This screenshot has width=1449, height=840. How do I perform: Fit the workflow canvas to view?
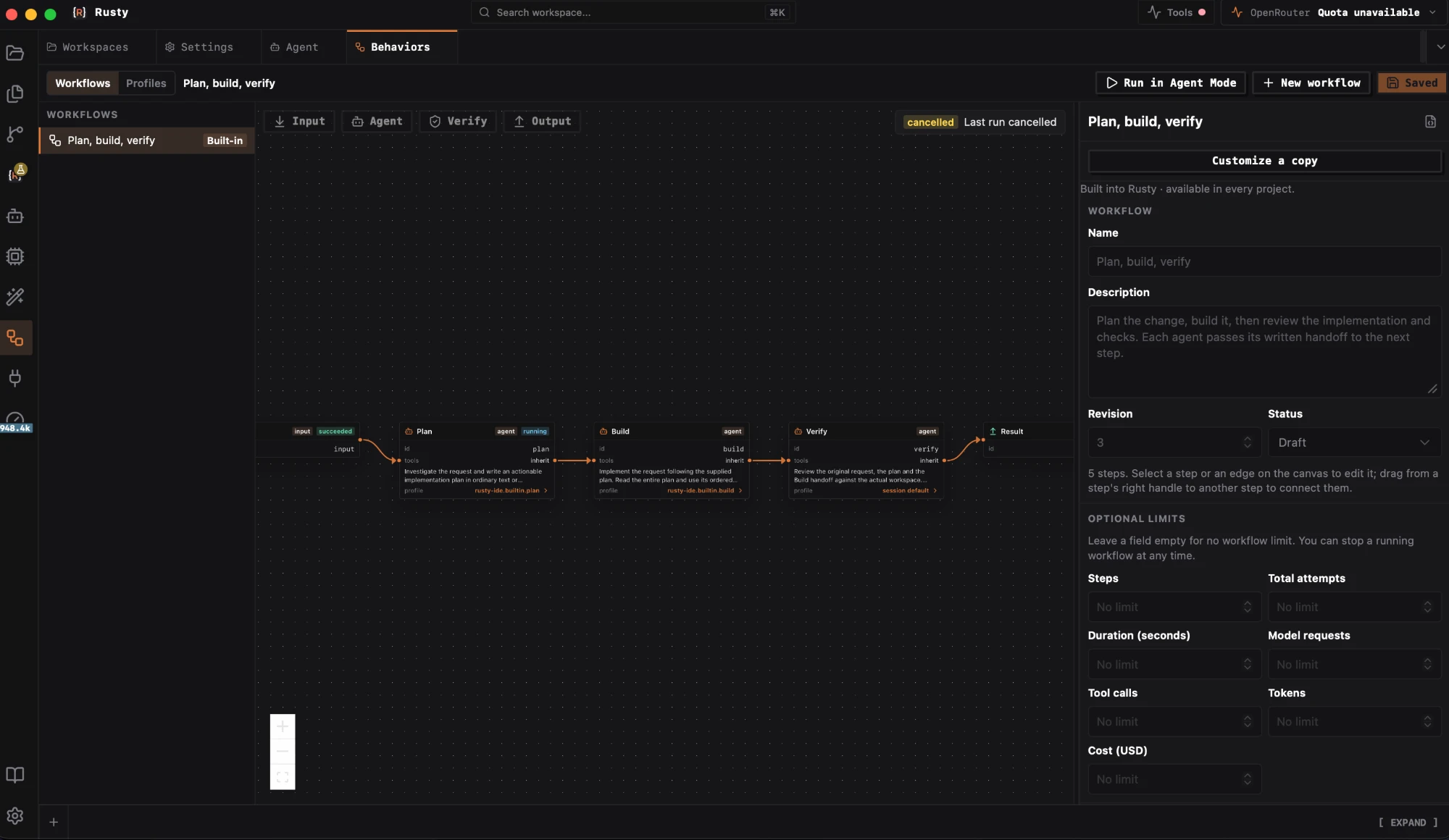[283, 777]
